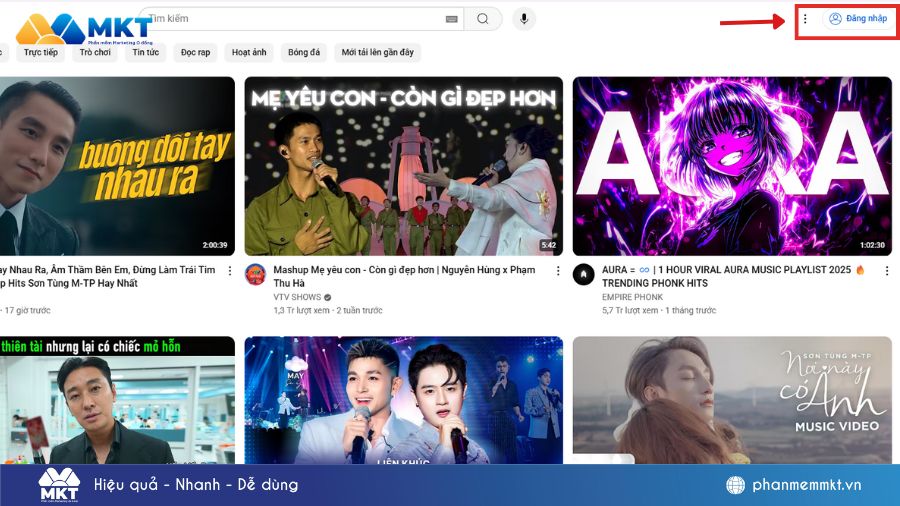The height and width of the screenshot is (506, 900).
Task: Click the search magnifier button
Action: 483,19
